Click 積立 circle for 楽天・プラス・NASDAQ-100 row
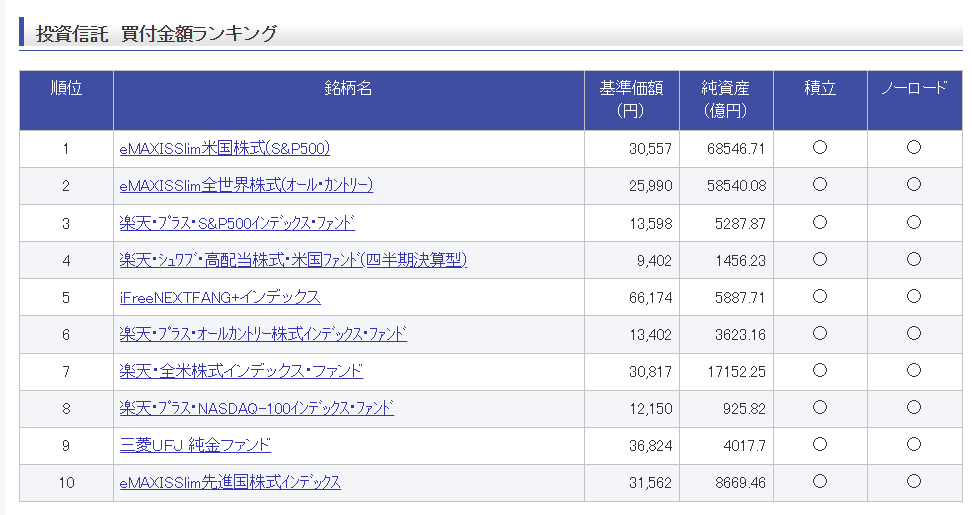This screenshot has width=972, height=515. (820, 408)
